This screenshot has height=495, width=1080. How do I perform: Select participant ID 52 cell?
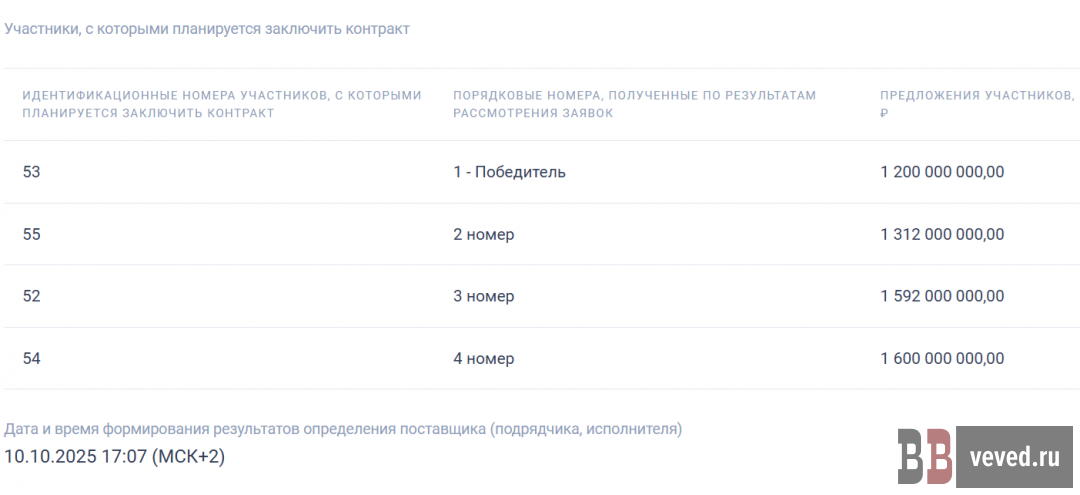coord(32,297)
